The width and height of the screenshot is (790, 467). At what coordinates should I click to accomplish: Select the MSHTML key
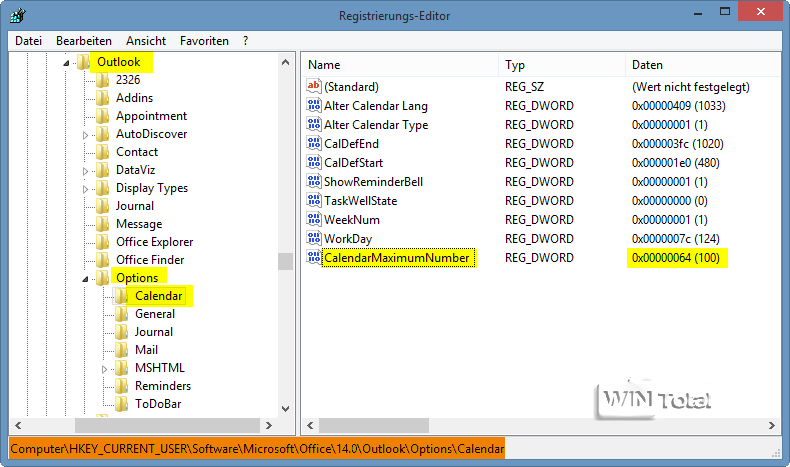click(x=160, y=368)
